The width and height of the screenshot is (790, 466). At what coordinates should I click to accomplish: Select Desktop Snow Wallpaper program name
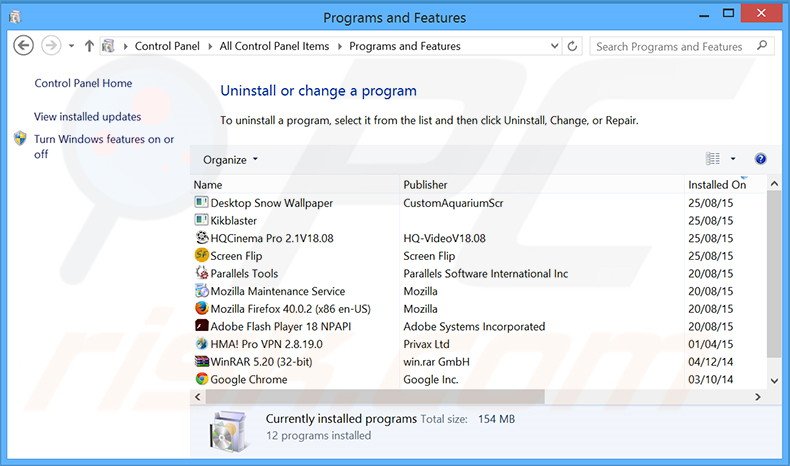pyautogui.click(x=272, y=203)
